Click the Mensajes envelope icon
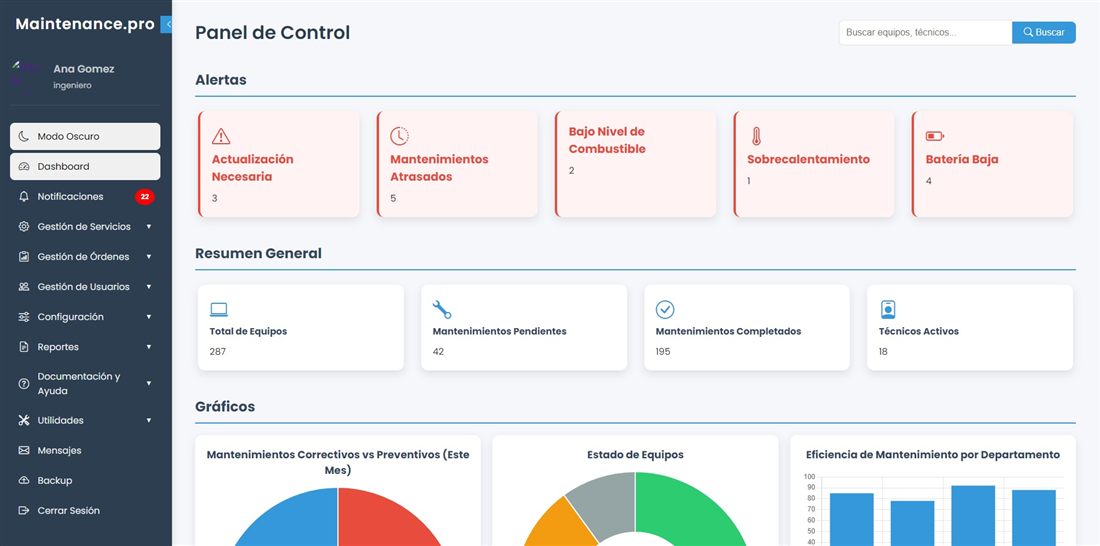Viewport: 1100px width, 546px height. coord(24,451)
